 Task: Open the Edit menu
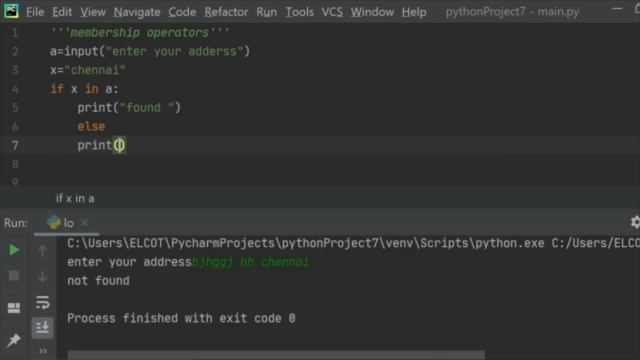pyautogui.click(x=62, y=12)
